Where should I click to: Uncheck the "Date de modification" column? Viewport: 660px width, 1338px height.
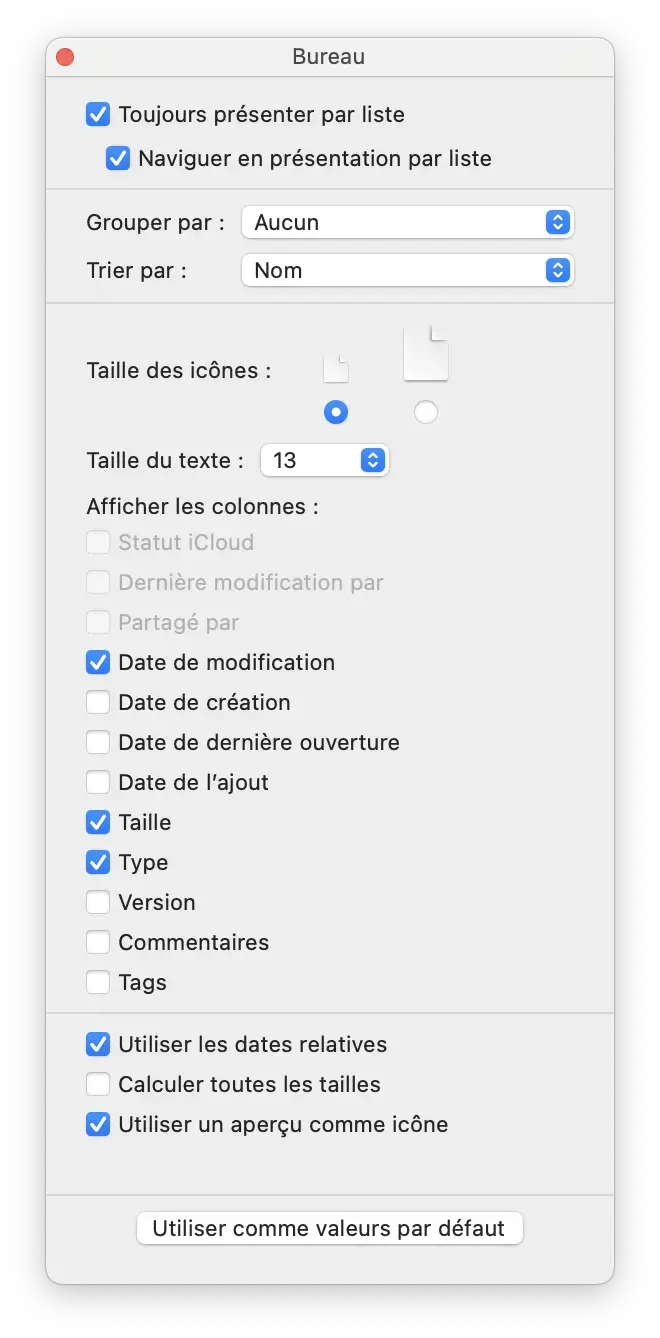click(98, 662)
